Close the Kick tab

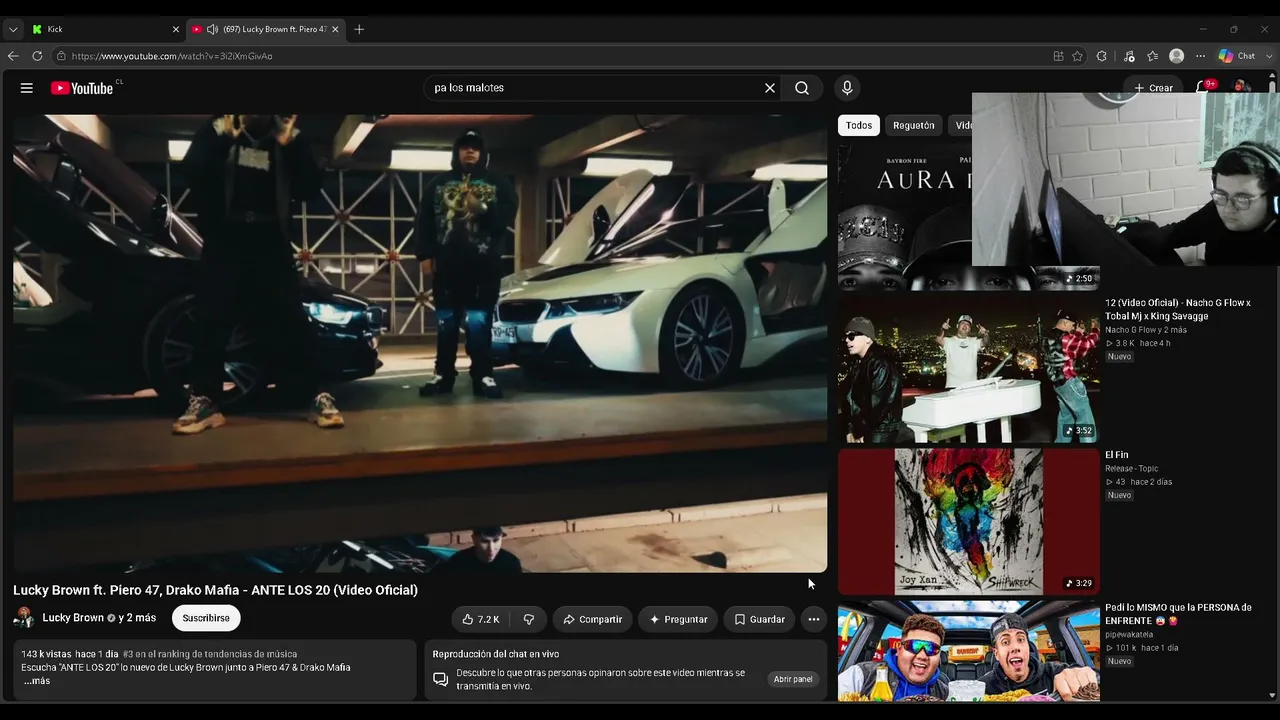[176, 29]
